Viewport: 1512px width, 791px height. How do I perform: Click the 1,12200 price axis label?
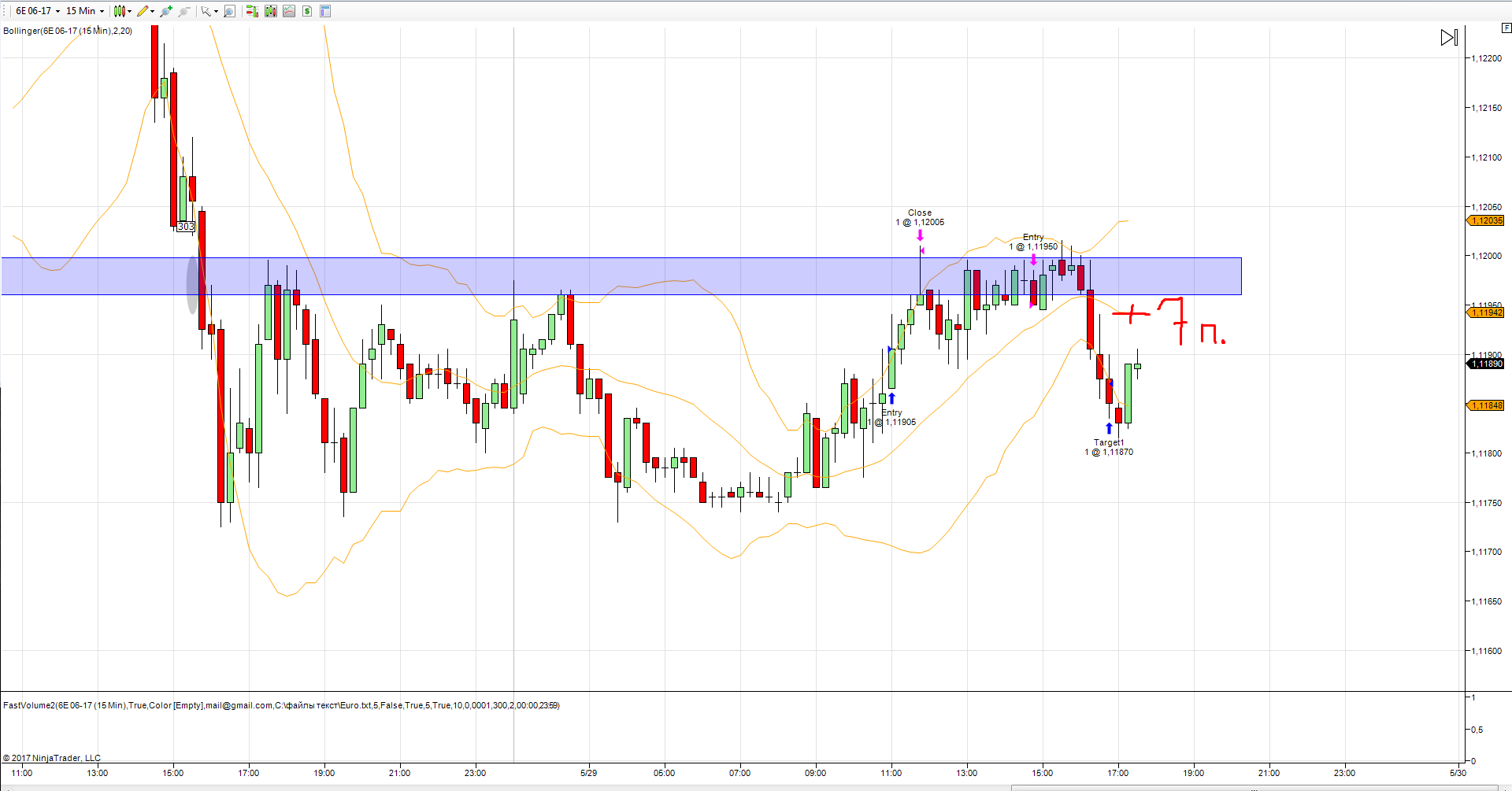tap(1486, 58)
